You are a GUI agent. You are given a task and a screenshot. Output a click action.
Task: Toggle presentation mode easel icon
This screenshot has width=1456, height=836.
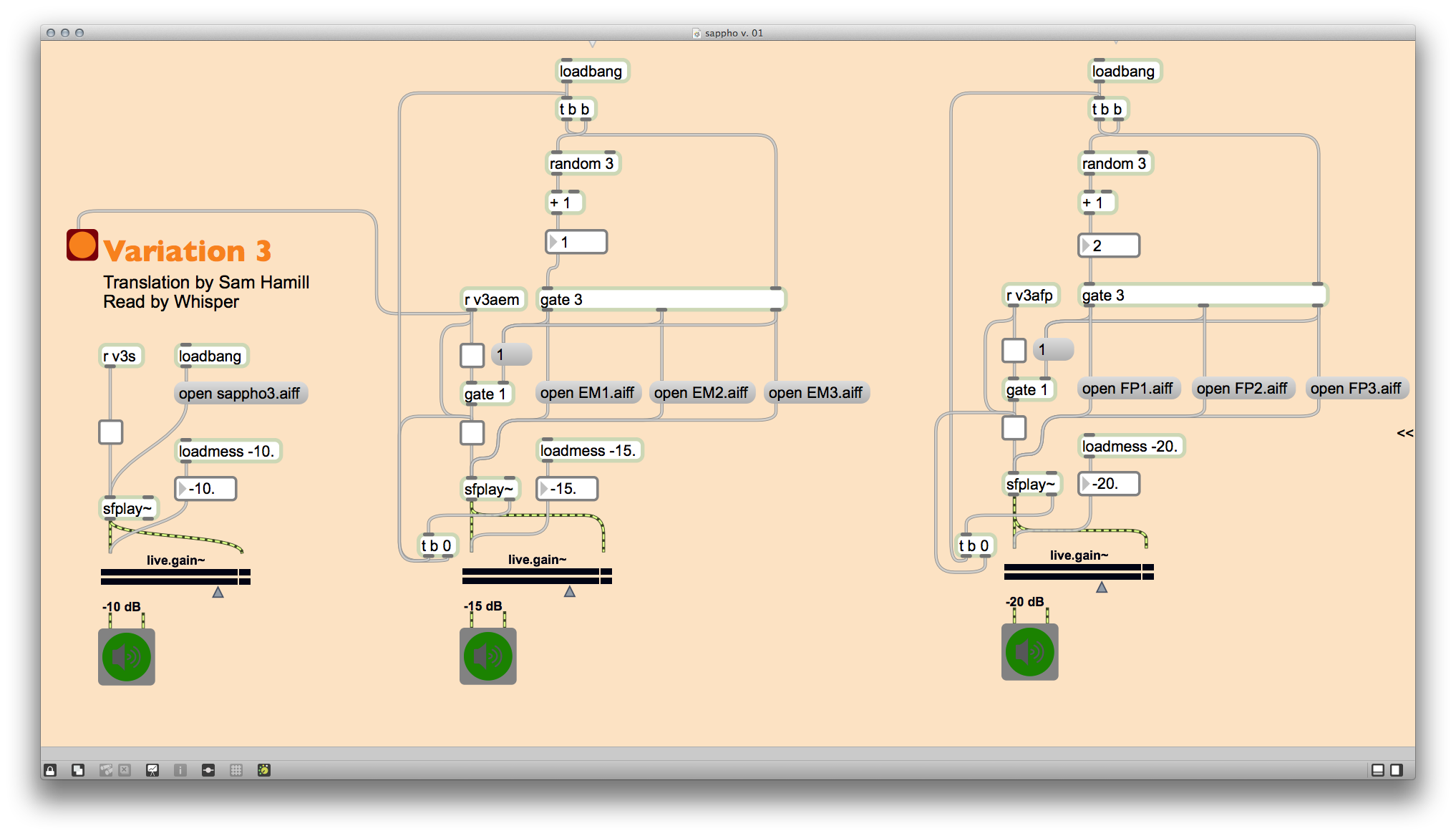[x=152, y=770]
